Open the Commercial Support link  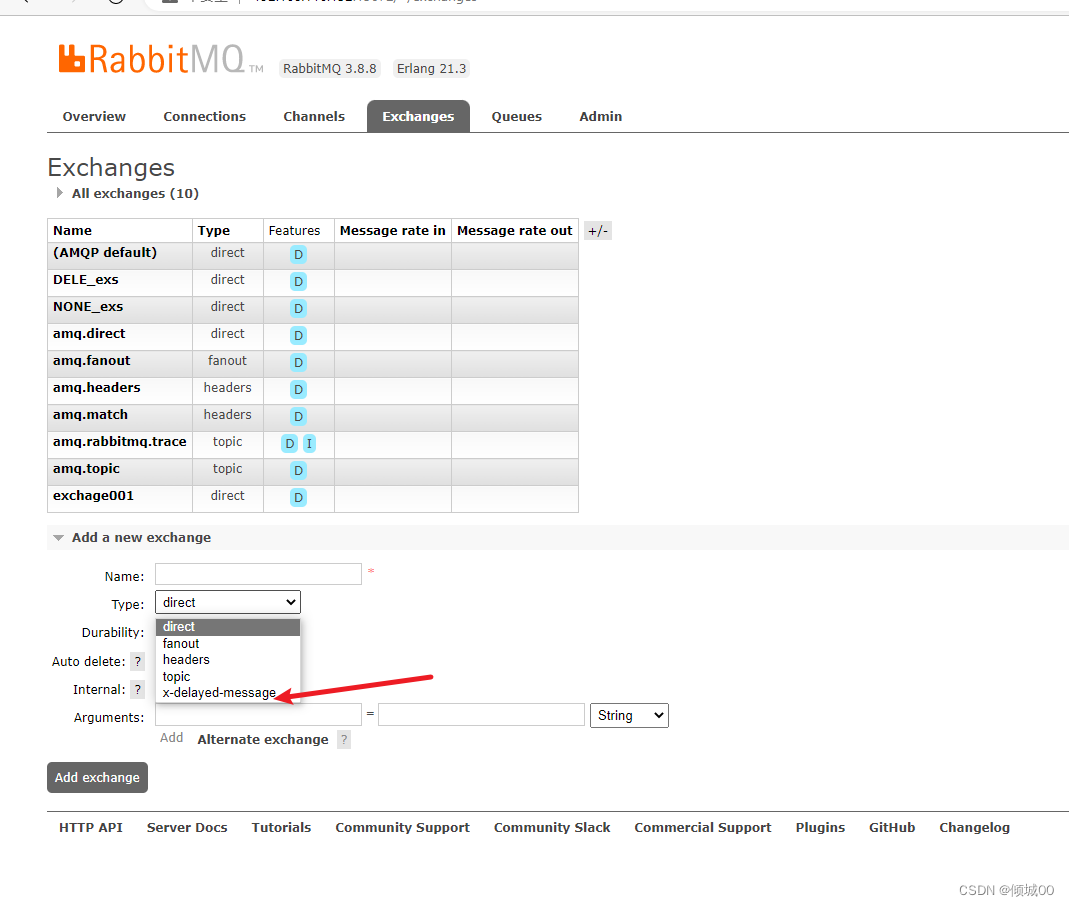coord(703,828)
